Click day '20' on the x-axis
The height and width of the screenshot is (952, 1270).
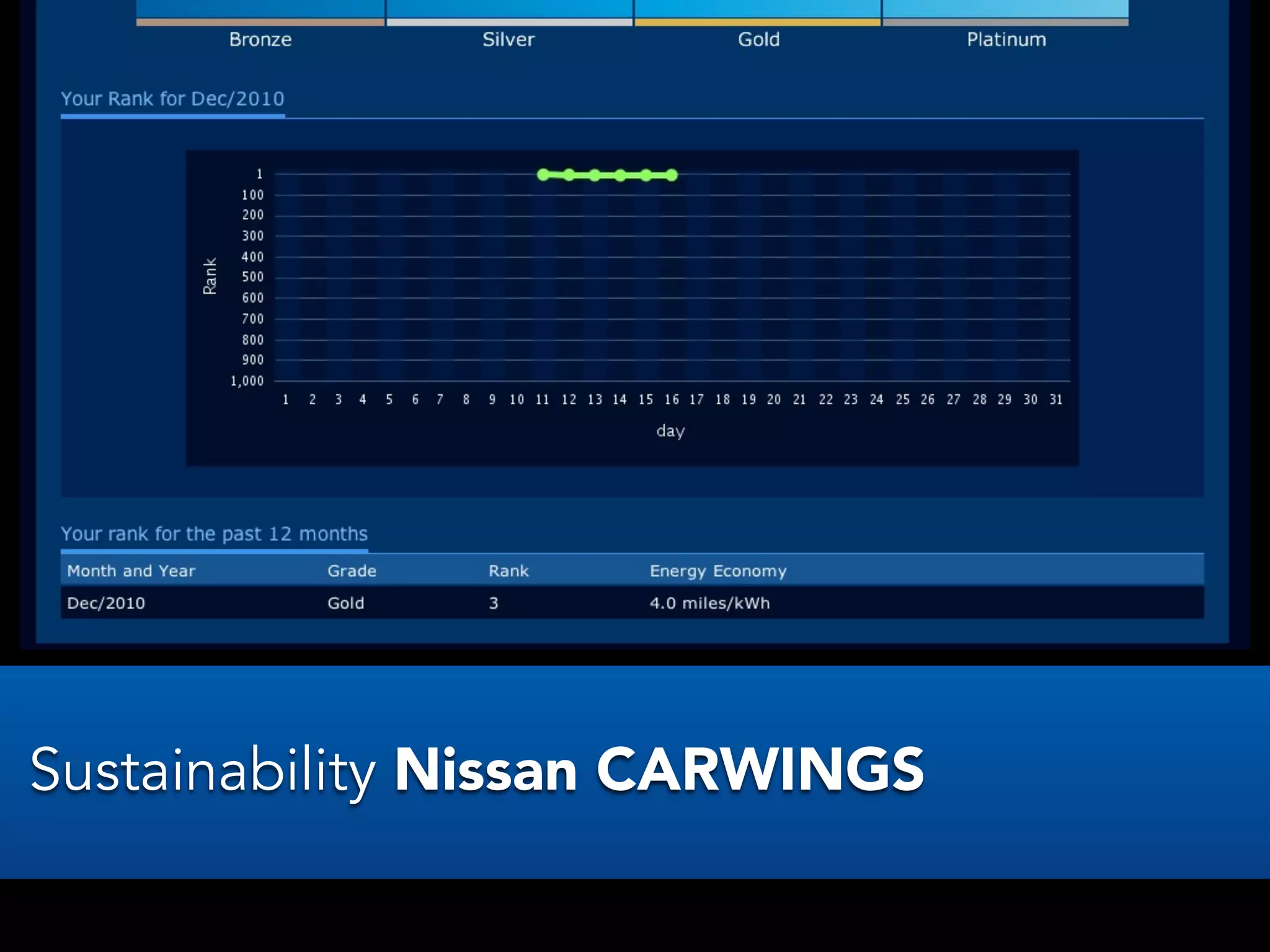[x=774, y=399]
